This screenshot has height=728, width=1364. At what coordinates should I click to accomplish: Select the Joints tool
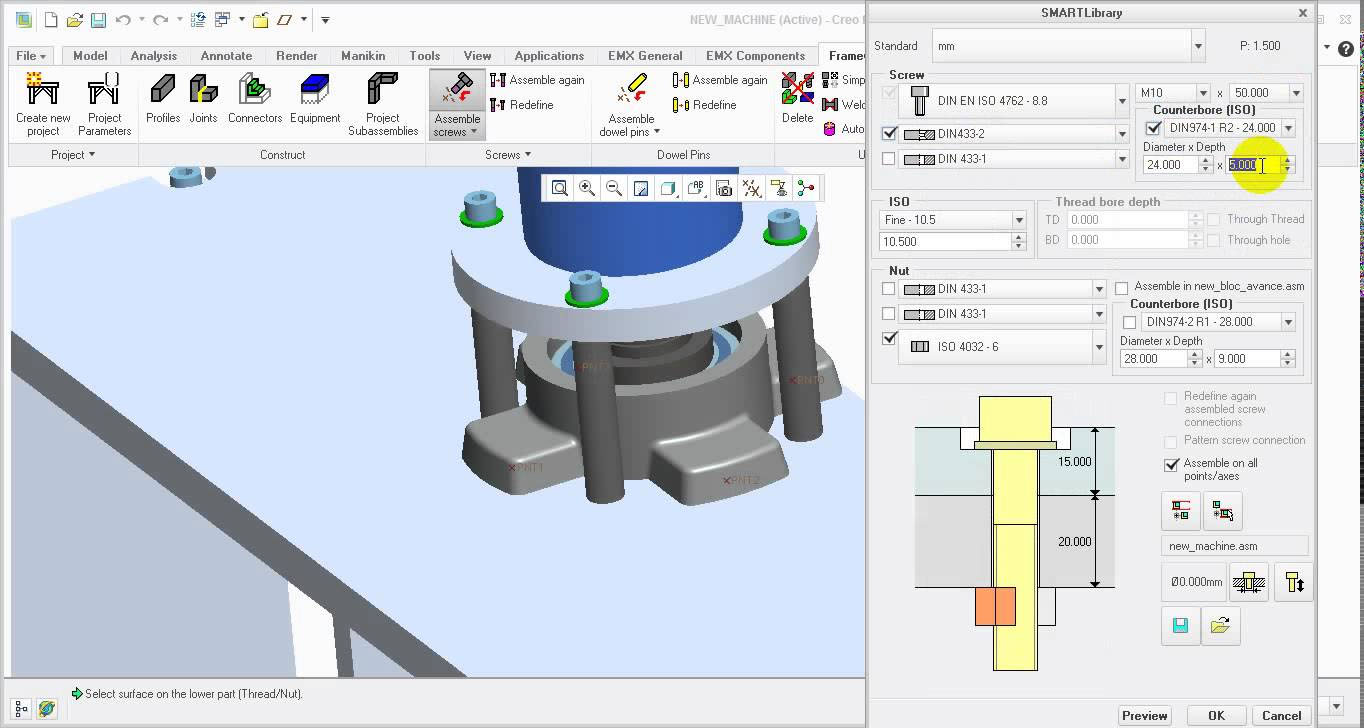coord(203,99)
